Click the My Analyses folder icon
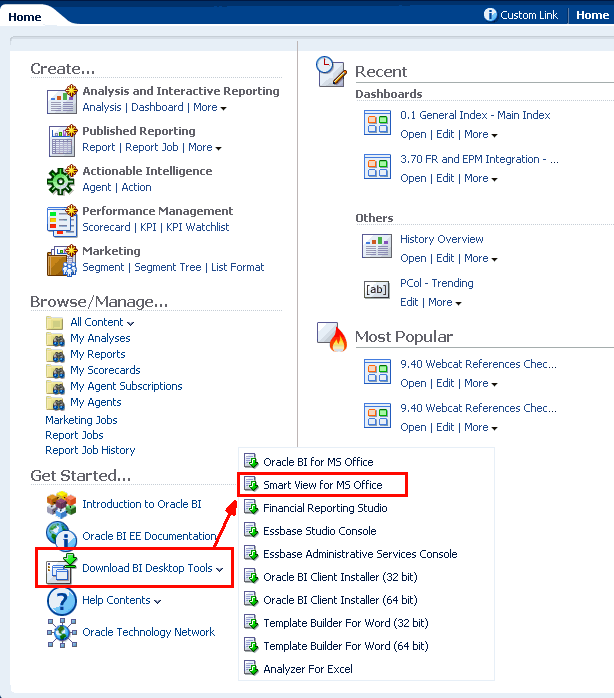This screenshot has height=698, width=614. (56, 339)
